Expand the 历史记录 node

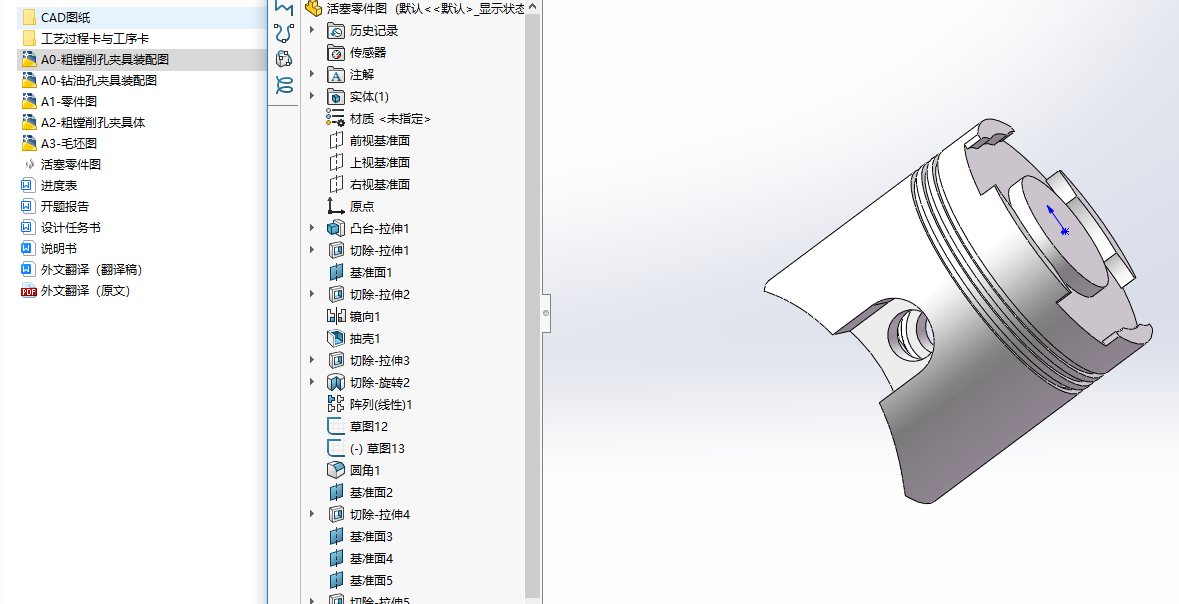coord(313,31)
